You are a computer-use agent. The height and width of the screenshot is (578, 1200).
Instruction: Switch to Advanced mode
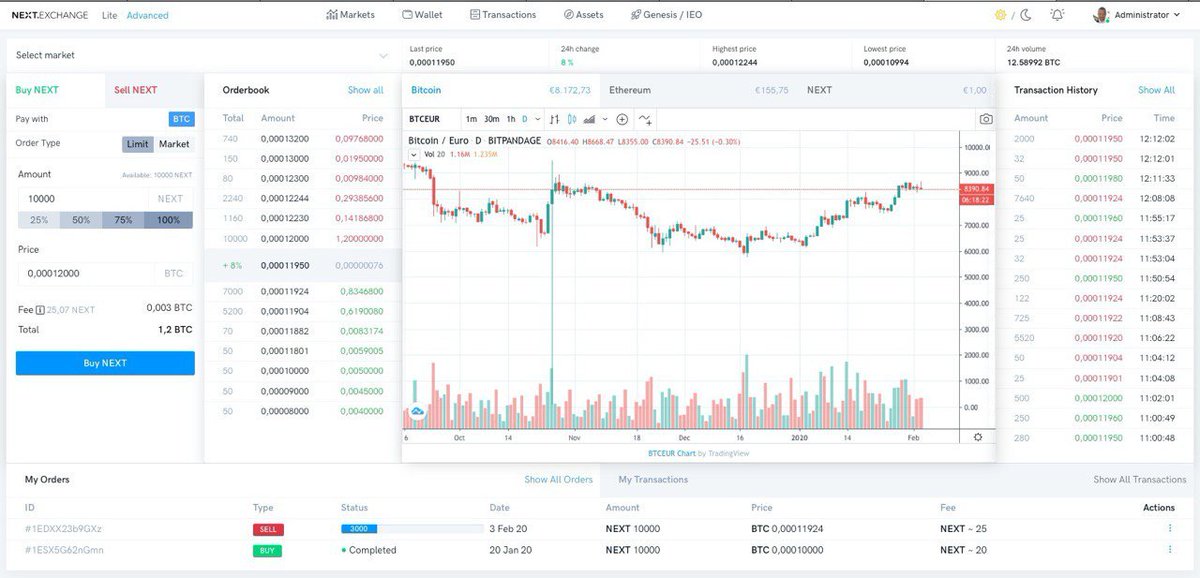(147, 15)
